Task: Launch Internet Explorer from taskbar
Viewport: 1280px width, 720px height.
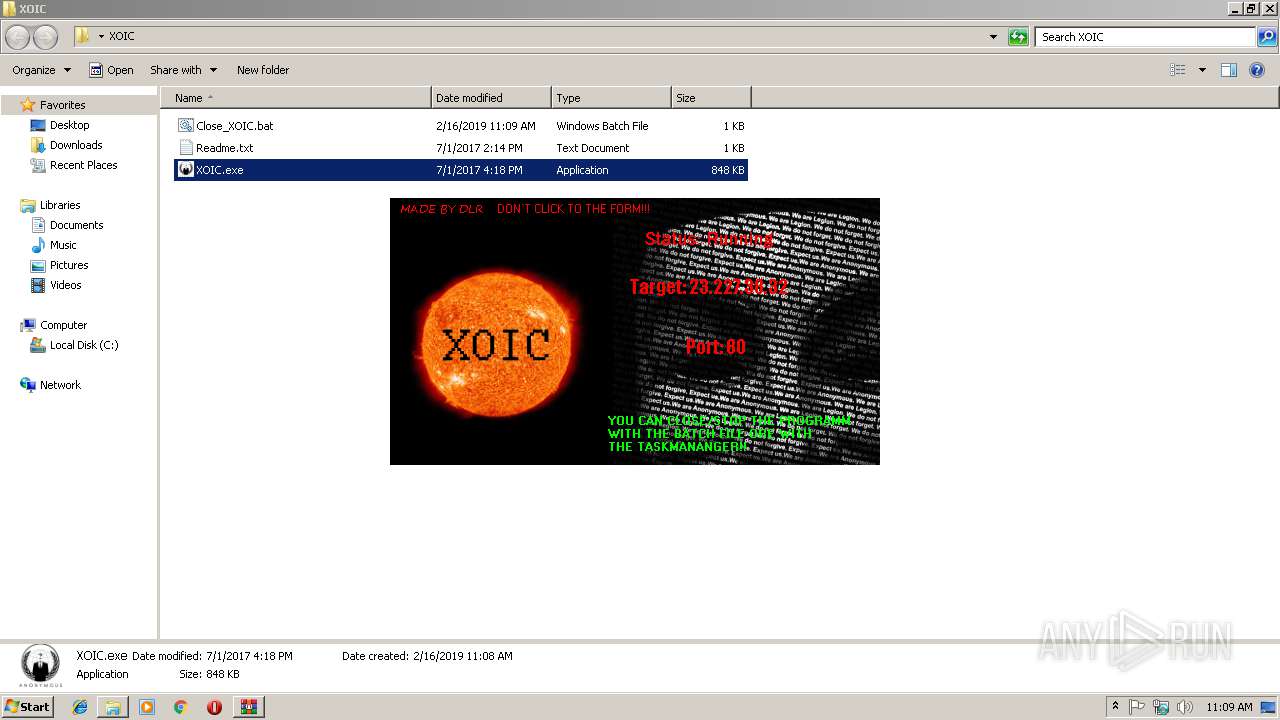Action: coord(80,707)
